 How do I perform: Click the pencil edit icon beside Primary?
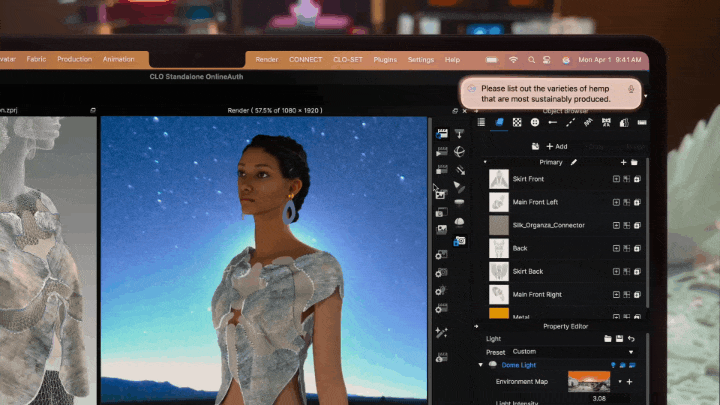click(x=574, y=162)
